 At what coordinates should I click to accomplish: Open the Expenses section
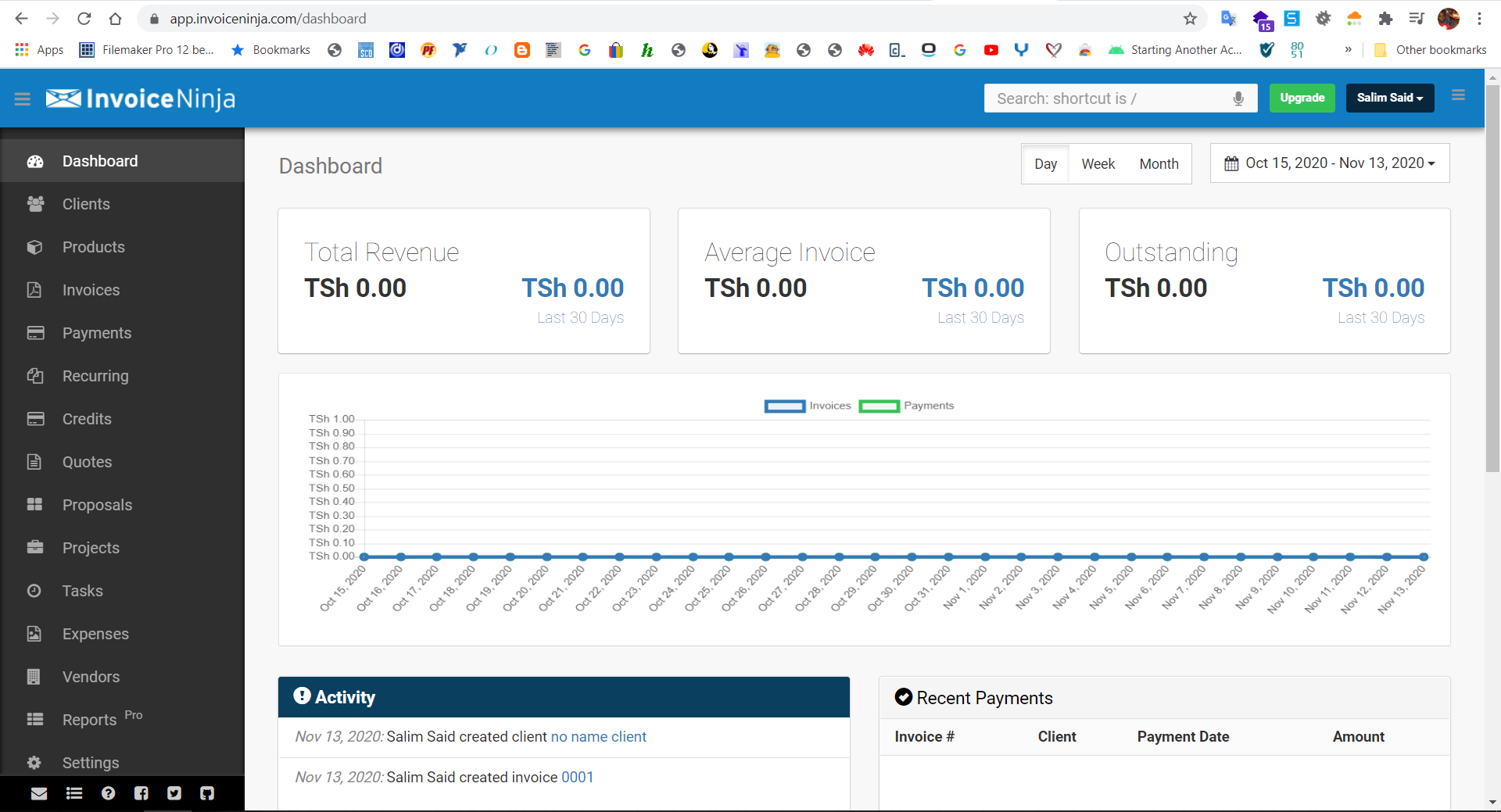click(95, 634)
